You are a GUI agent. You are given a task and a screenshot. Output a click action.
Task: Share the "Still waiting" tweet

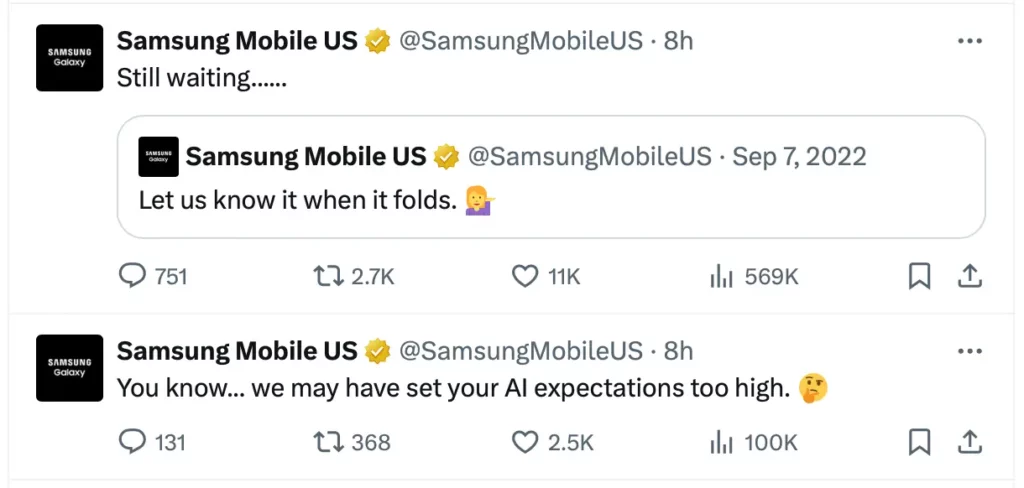click(970, 277)
